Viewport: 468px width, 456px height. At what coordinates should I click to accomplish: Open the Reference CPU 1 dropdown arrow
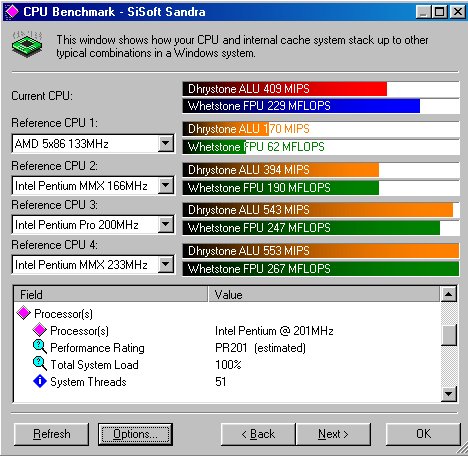165,144
